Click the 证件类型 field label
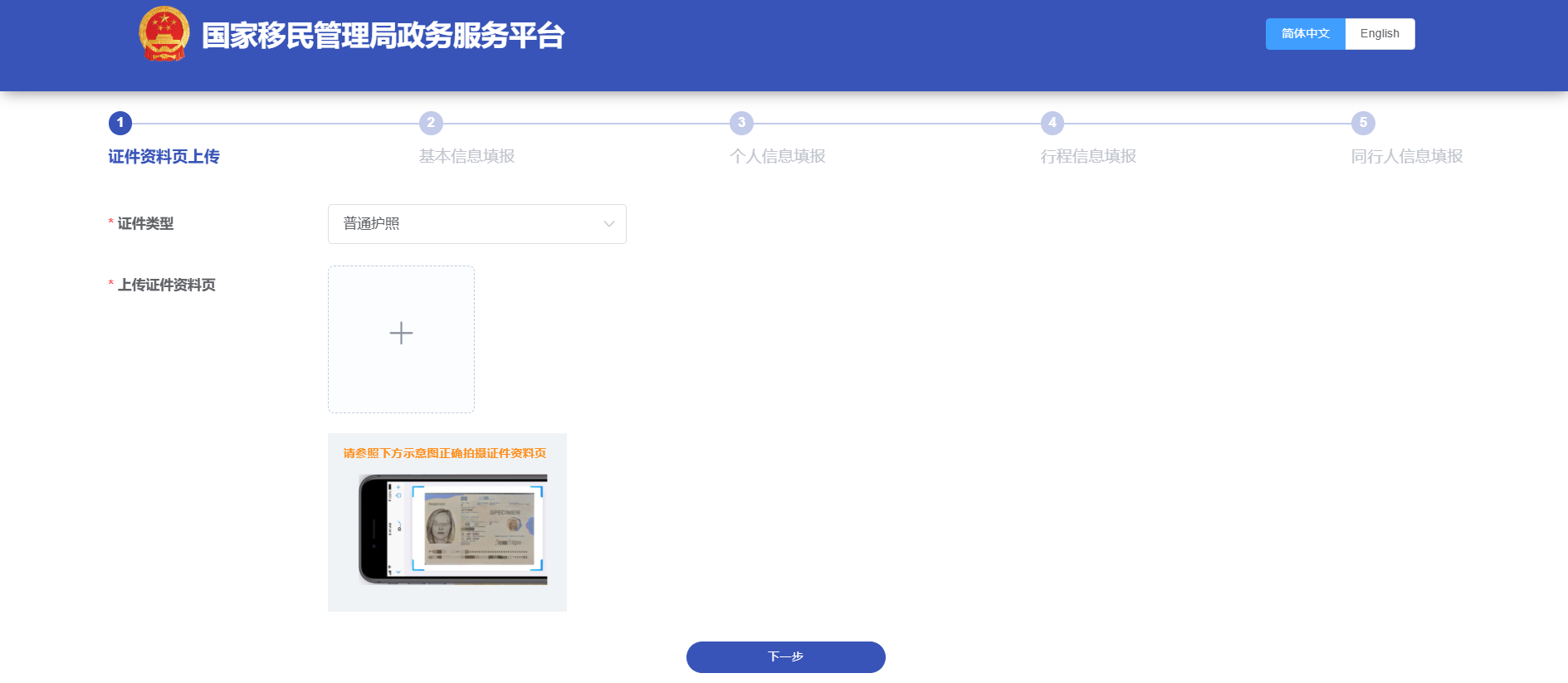Viewport: 1568px width, 683px height. (145, 224)
